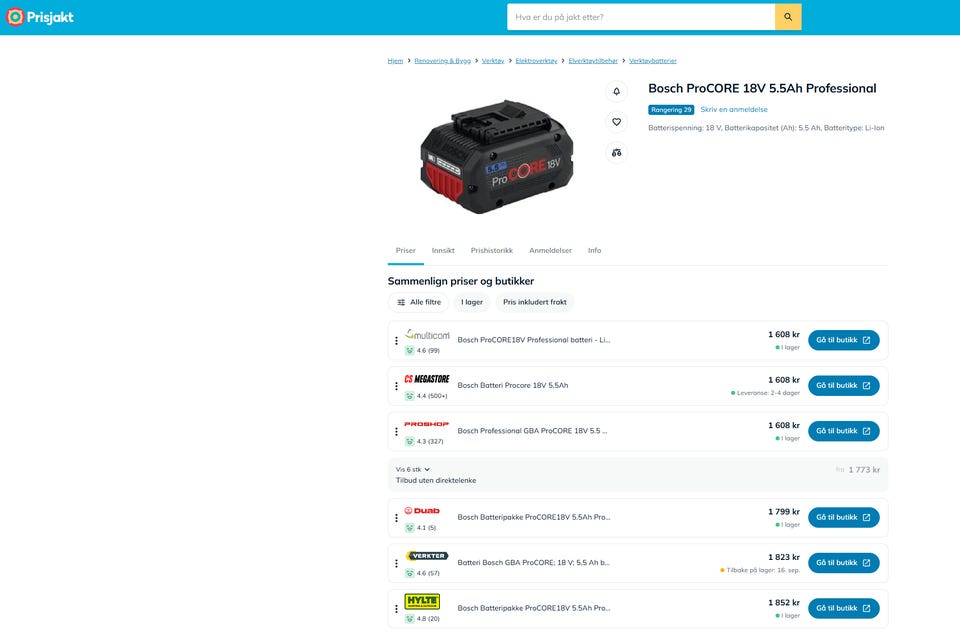Switch to the Prishistorikk tab
960x634 pixels.
coord(492,250)
